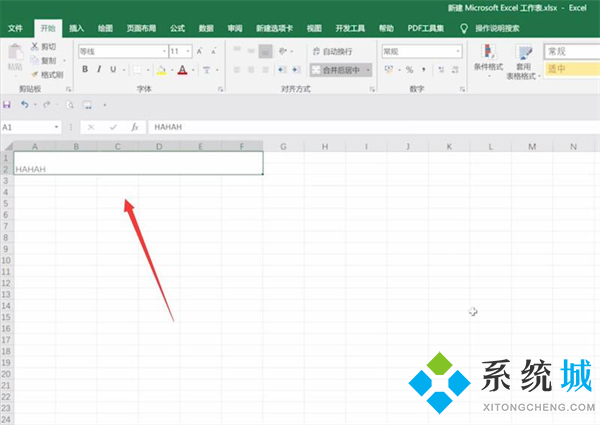The width and height of the screenshot is (600, 425).
Task: Apply the yellow Neutral (适中) cell style
Action: (572, 69)
